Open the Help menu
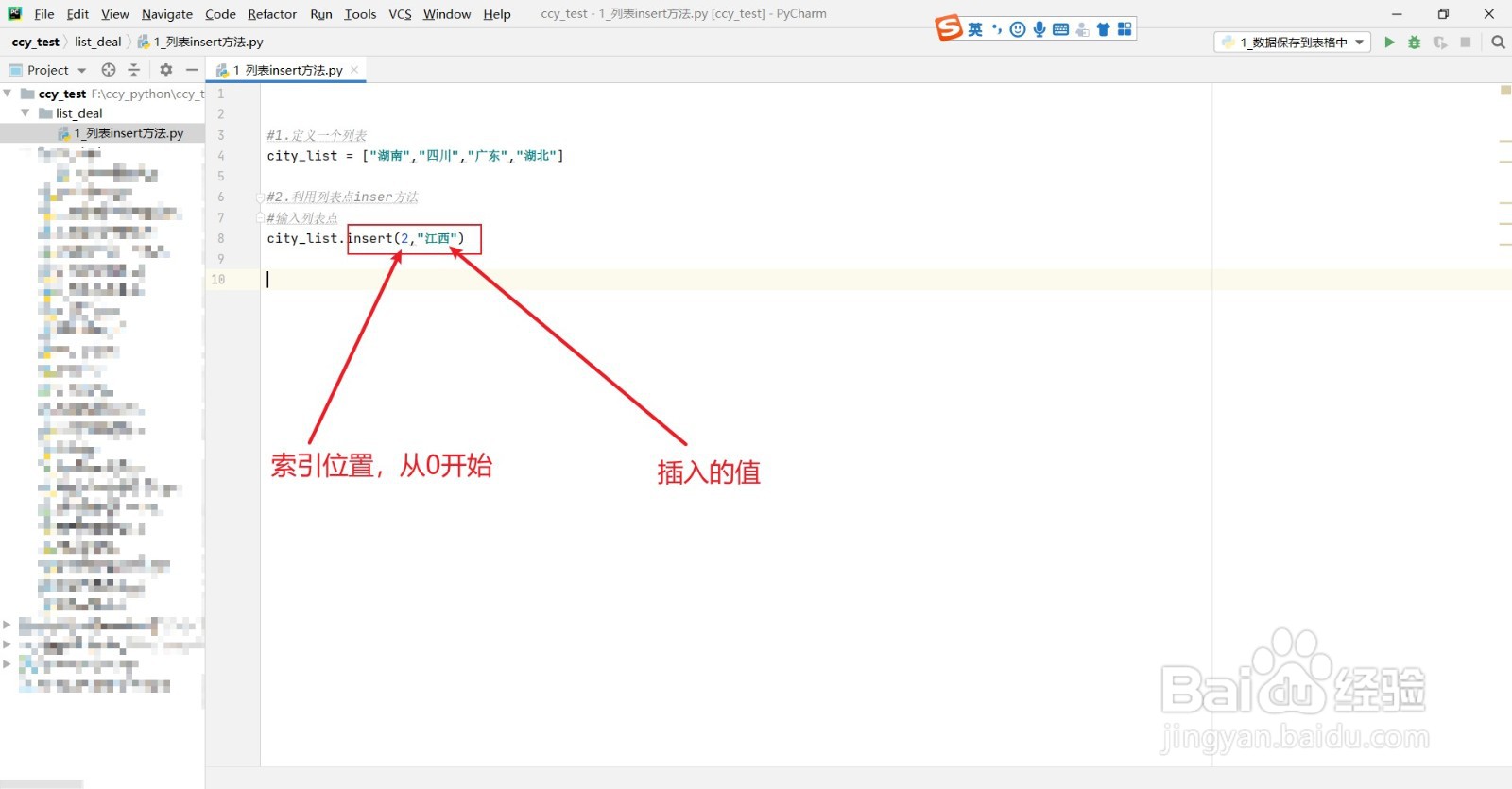Screen dimensions: 1512x789 (497, 14)
